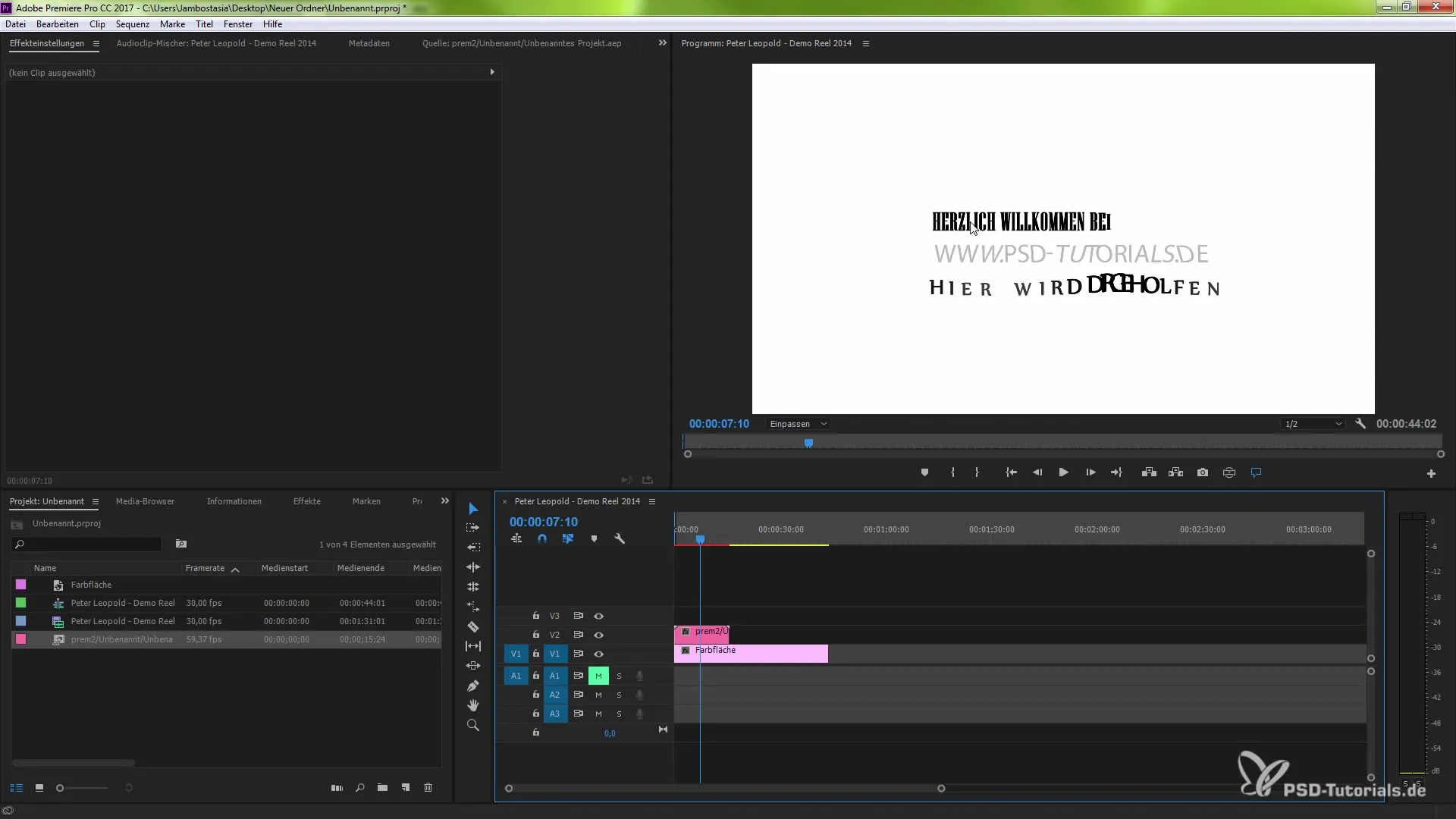This screenshot has width=1456, height=819.
Task: Select the Selection tool arrow
Action: [473, 509]
